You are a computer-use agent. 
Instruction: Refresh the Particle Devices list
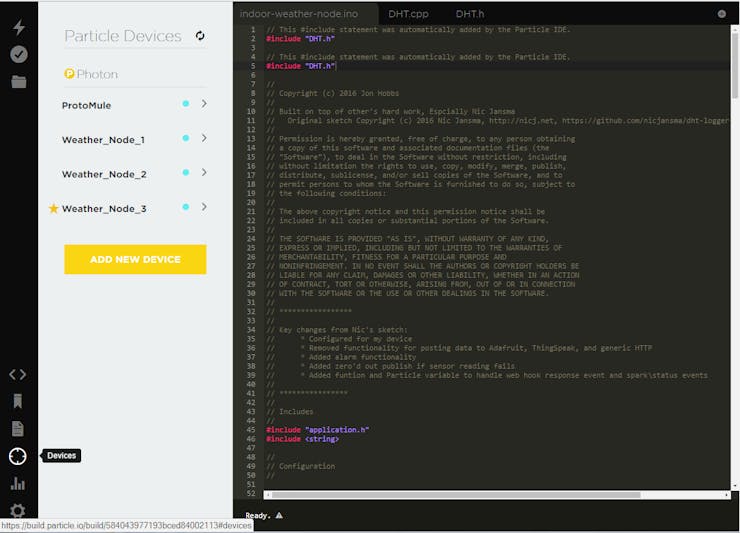(200, 36)
